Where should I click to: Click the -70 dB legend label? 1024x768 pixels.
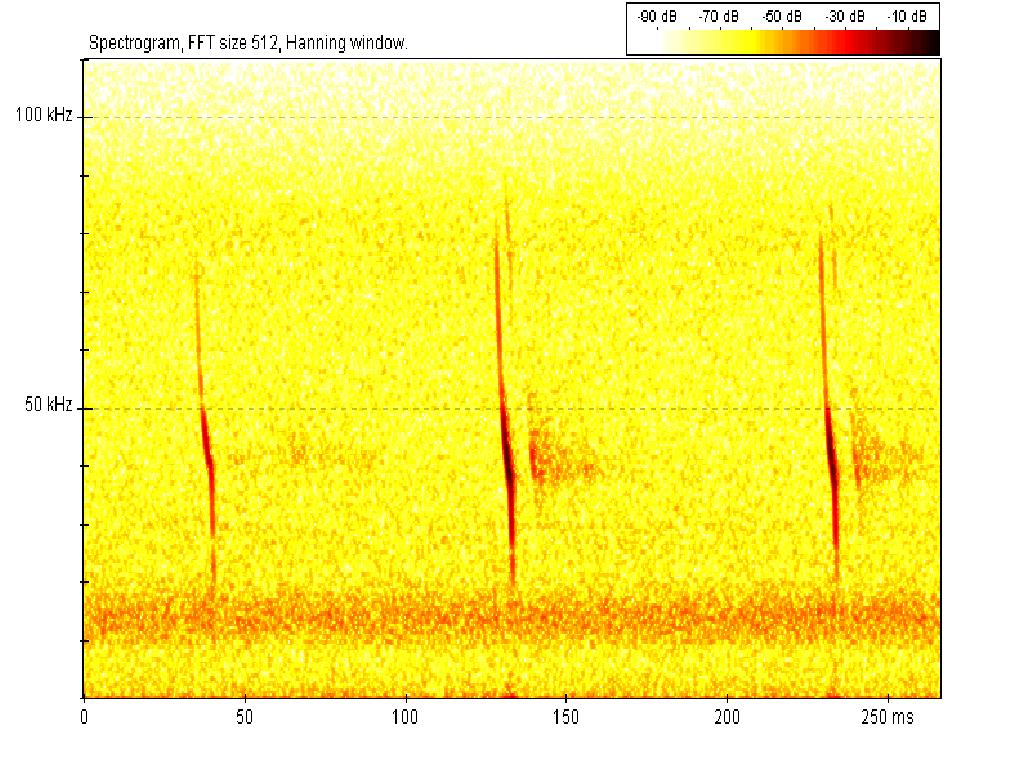719,16
